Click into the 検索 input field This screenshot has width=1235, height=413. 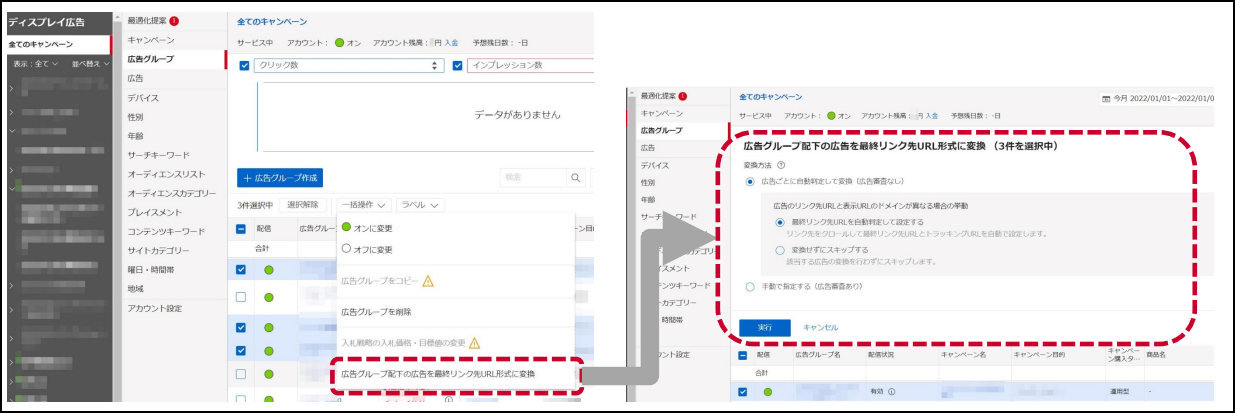pos(533,178)
